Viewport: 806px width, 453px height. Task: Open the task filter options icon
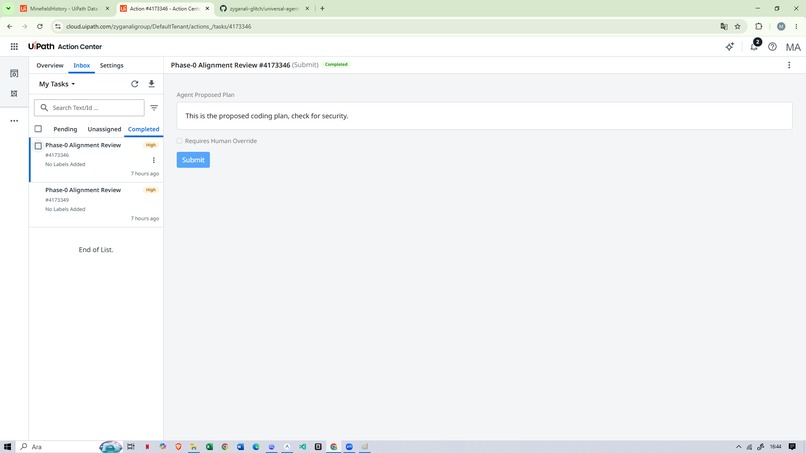pos(154,108)
